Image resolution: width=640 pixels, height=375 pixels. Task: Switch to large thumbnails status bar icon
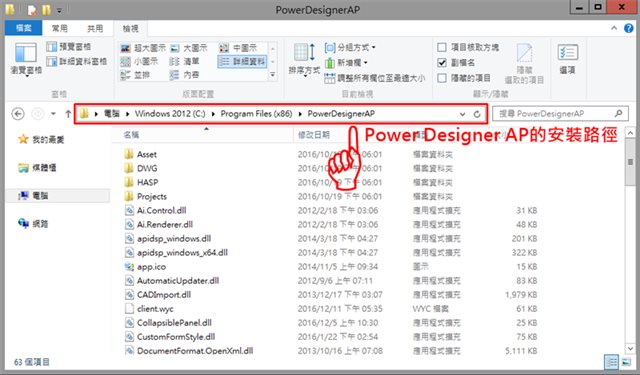click(x=626, y=362)
